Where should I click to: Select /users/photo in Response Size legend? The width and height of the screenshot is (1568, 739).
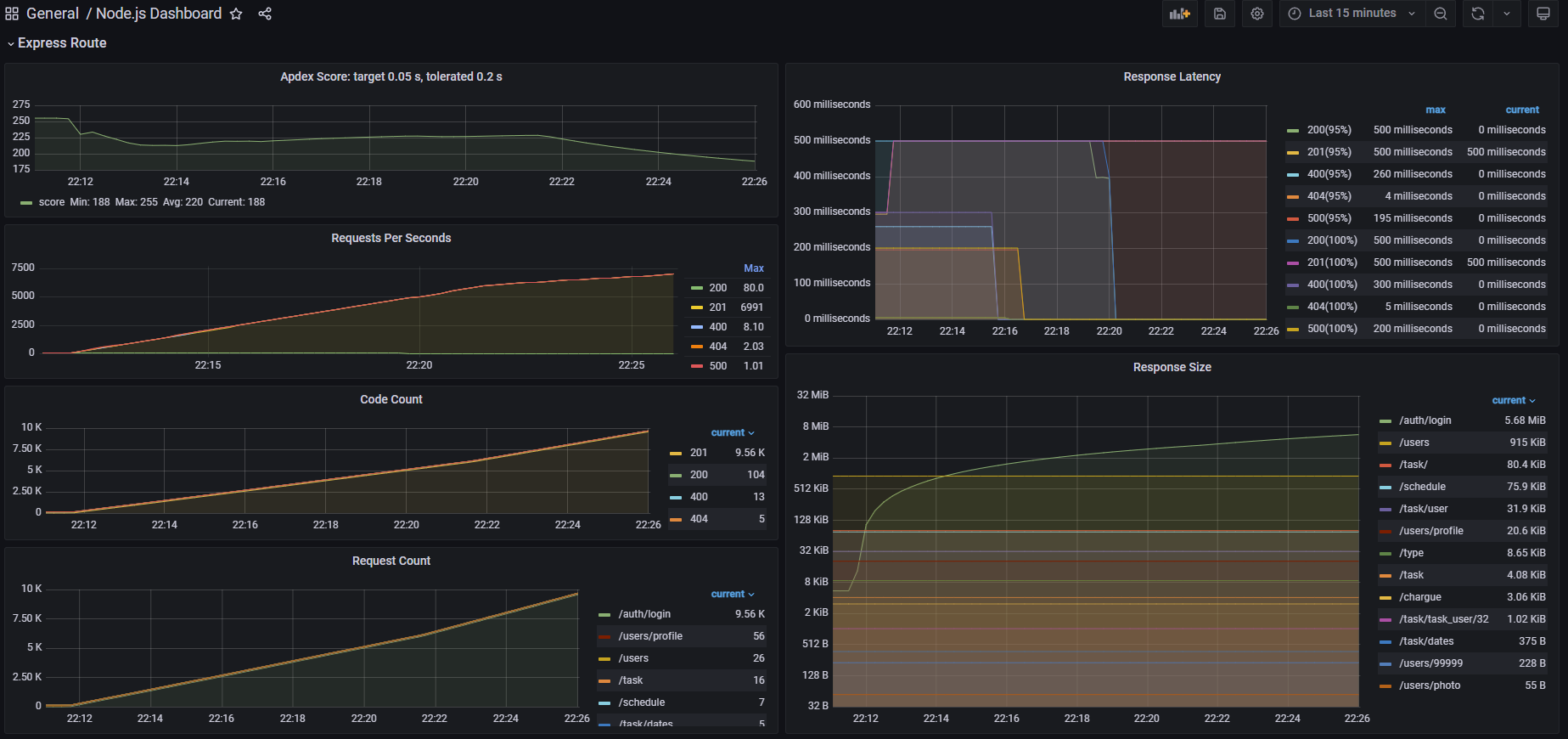1430,685
